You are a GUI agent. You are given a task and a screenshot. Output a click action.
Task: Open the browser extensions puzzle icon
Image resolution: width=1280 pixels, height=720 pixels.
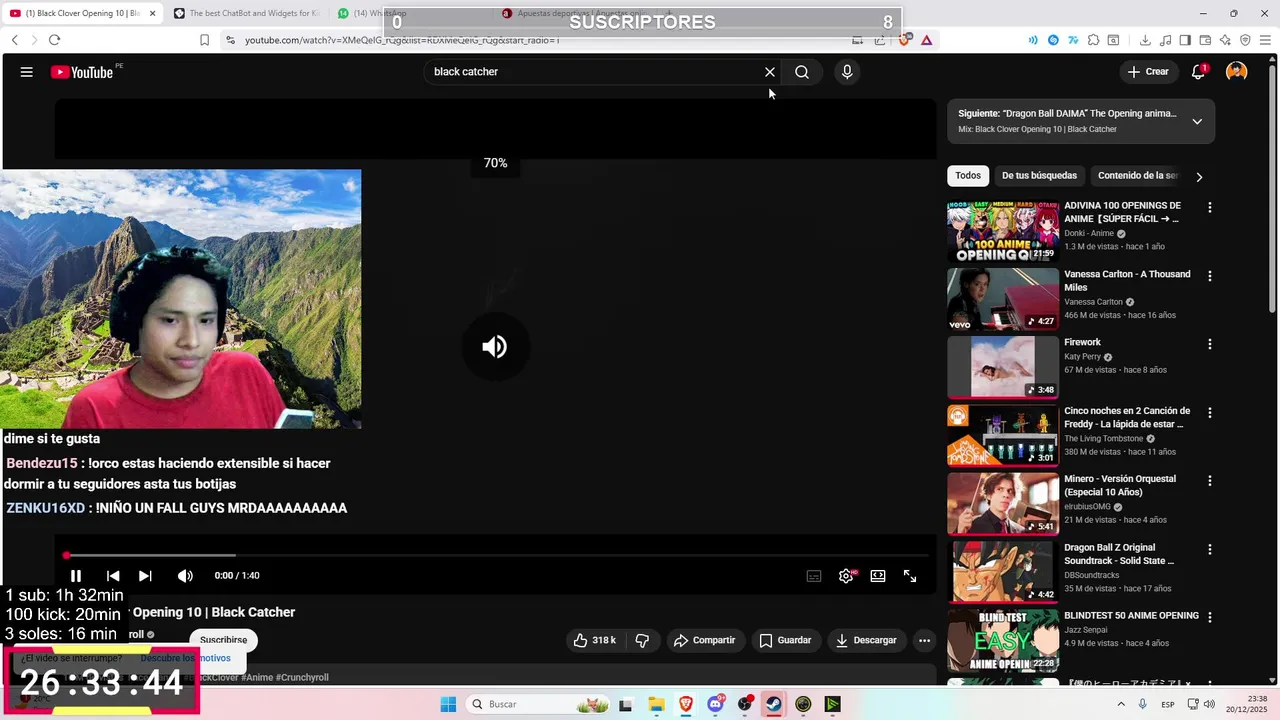click(1094, 40)
